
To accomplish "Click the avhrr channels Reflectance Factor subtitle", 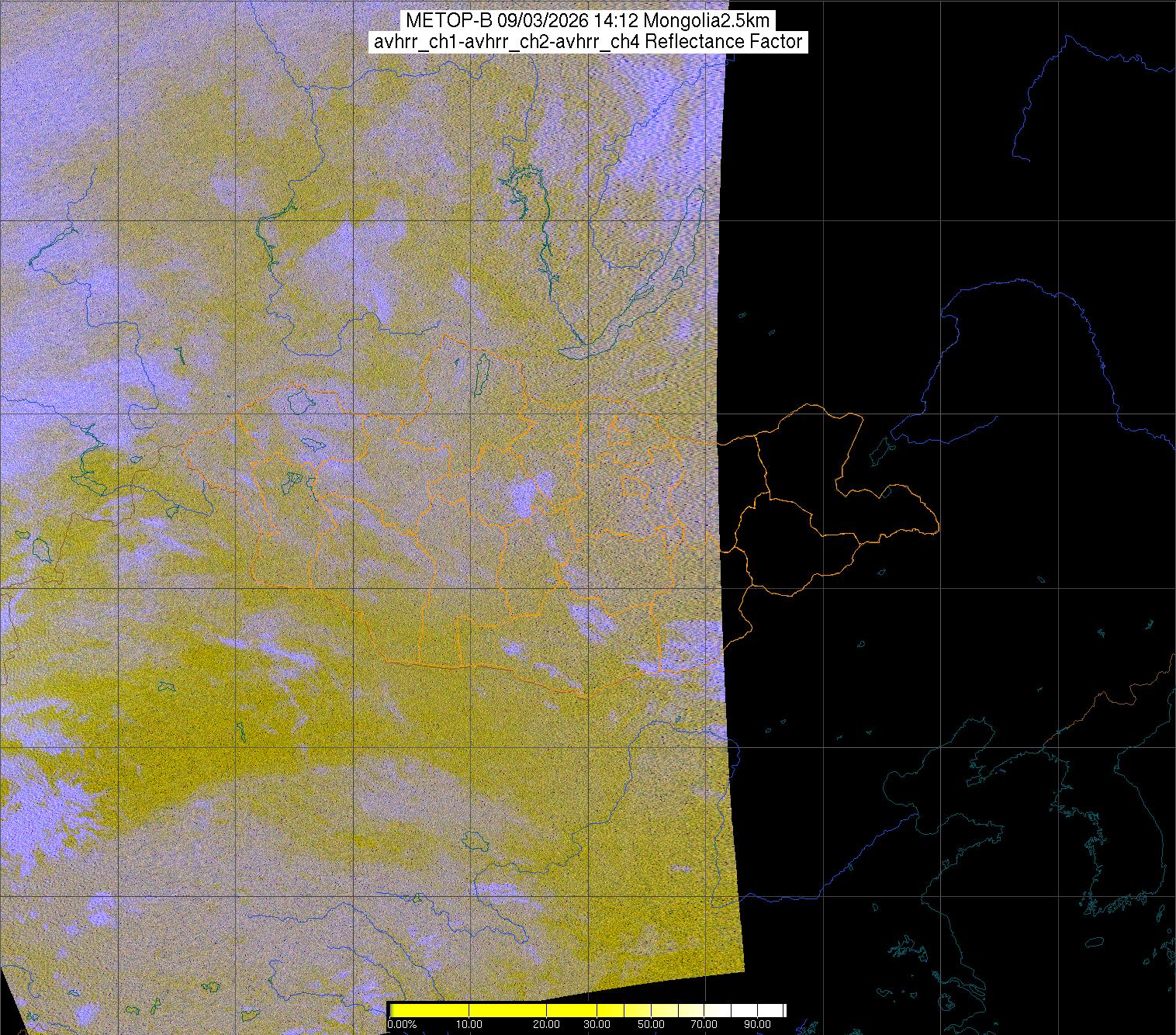I will pyautogui.click(x=586, y=42).
